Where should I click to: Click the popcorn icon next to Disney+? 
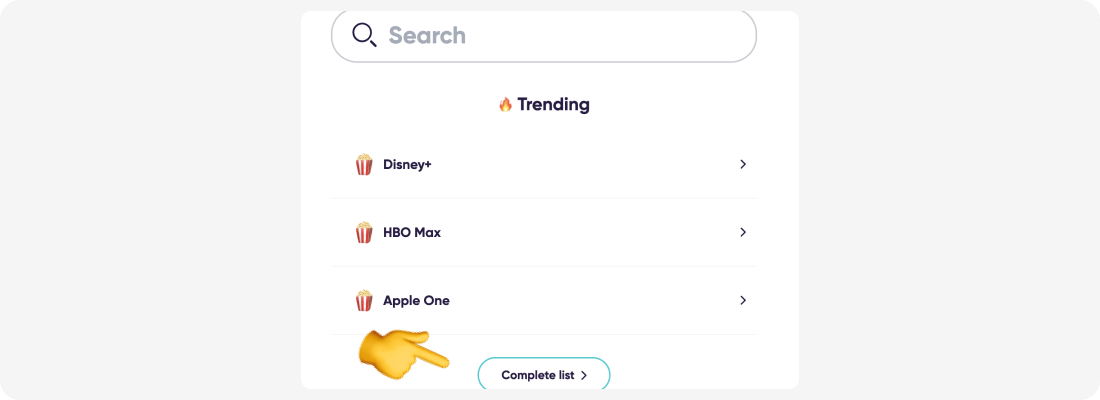click(364, 165)
